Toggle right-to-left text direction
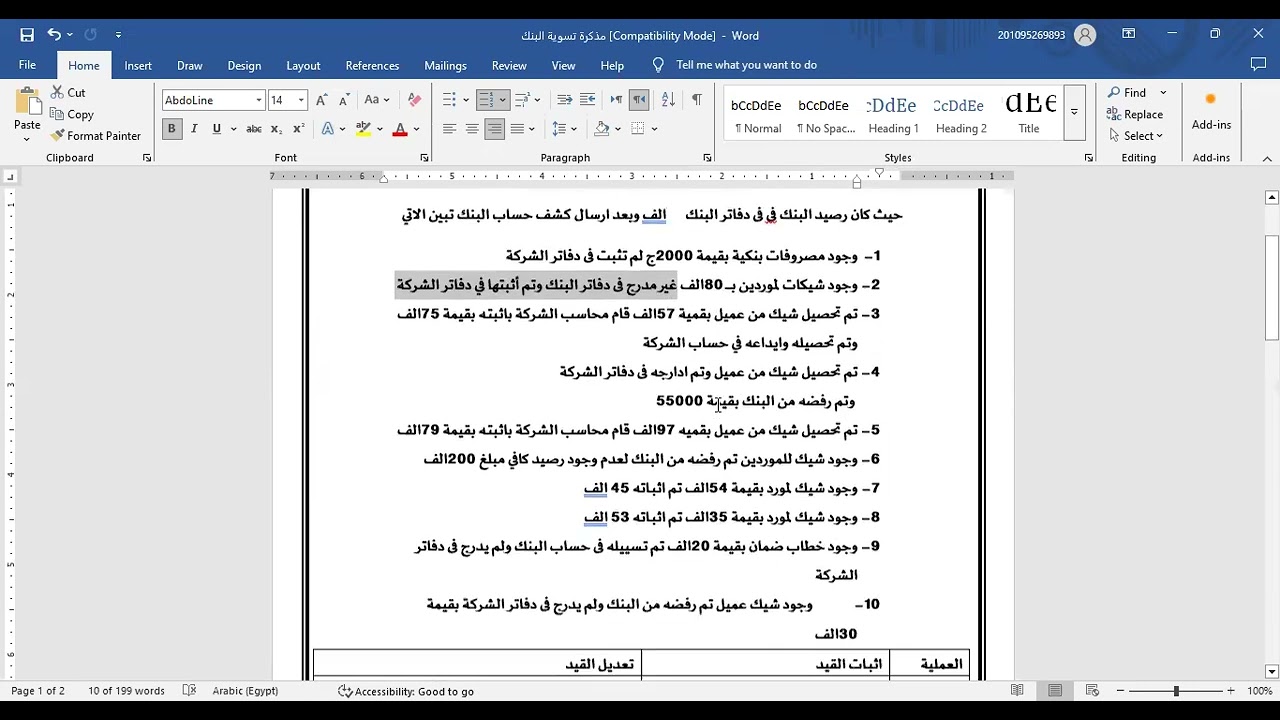1280x720 pixels. coord(639,100)
